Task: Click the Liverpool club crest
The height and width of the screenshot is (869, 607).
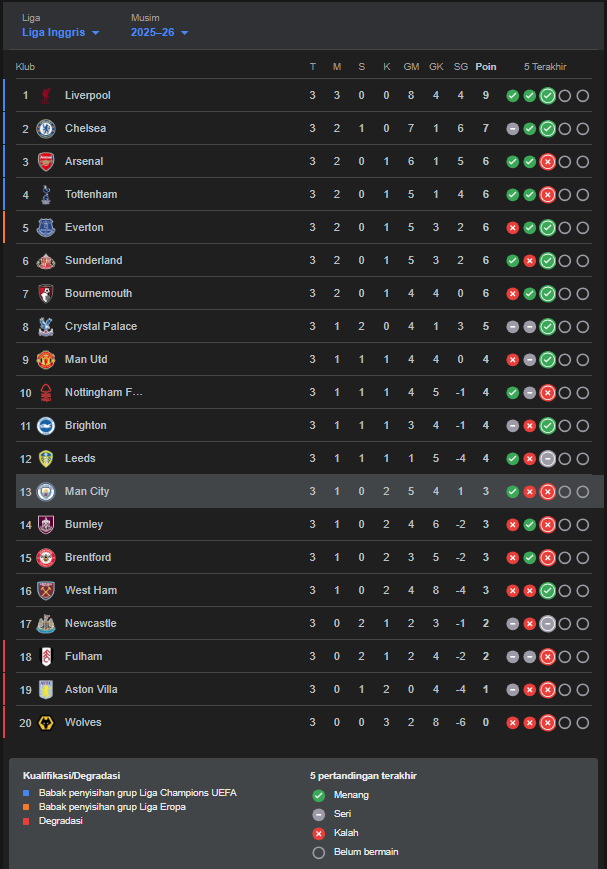Action: click(x=46, y=95)
